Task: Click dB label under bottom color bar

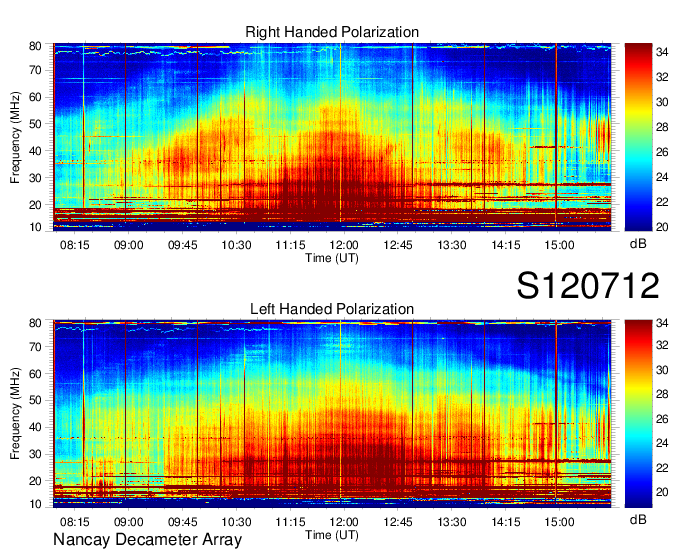Action: (x=638, y=519)
